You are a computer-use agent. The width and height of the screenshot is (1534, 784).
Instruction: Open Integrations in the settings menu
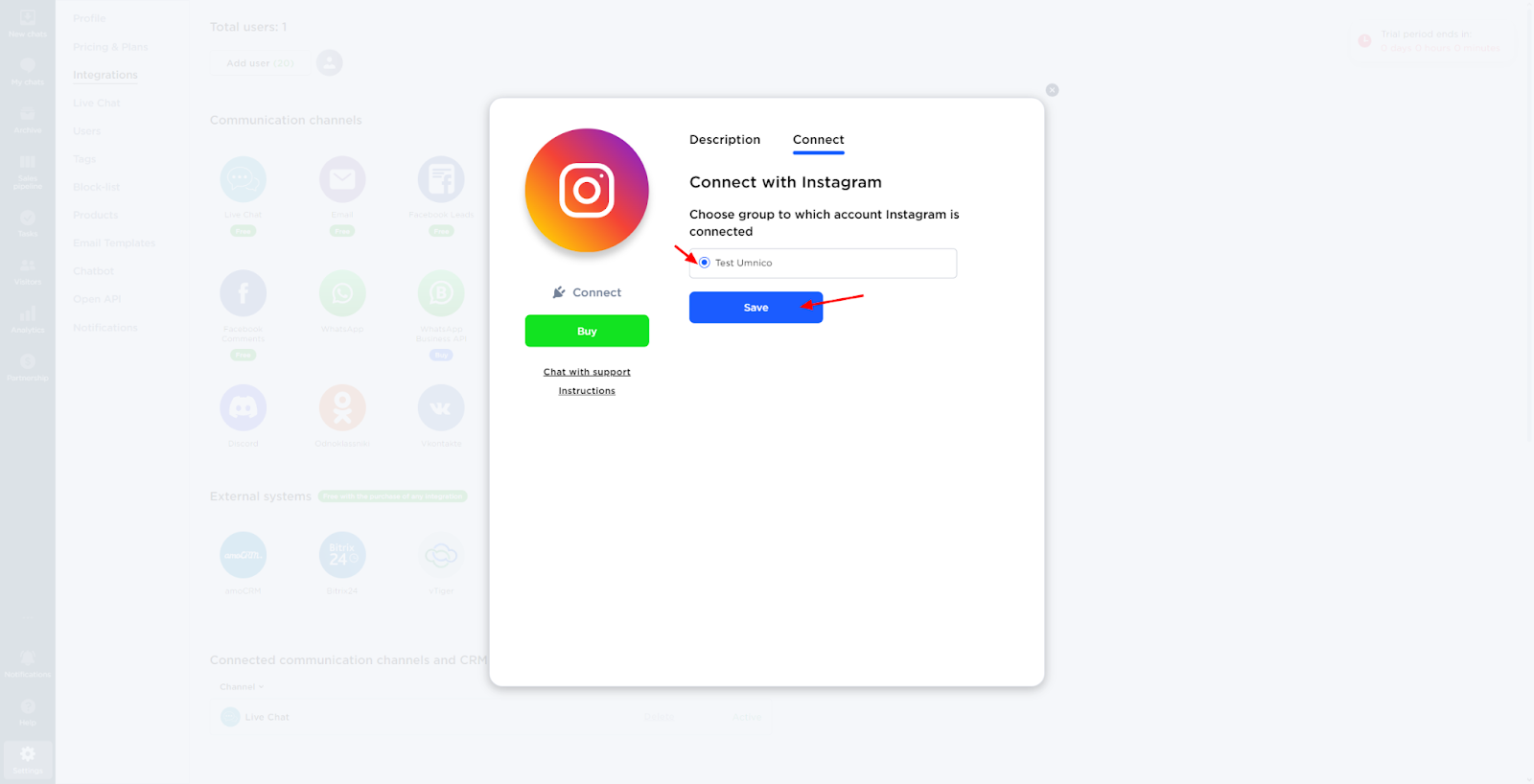click(105, 75)
